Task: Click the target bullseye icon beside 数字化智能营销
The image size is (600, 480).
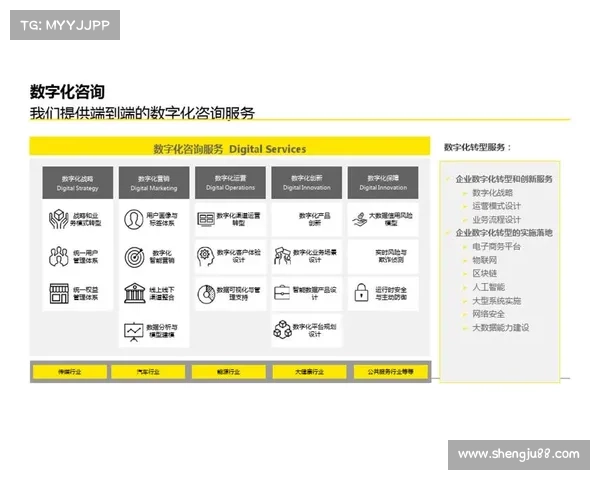Action: pyautogui.click(x=134, y=256)
